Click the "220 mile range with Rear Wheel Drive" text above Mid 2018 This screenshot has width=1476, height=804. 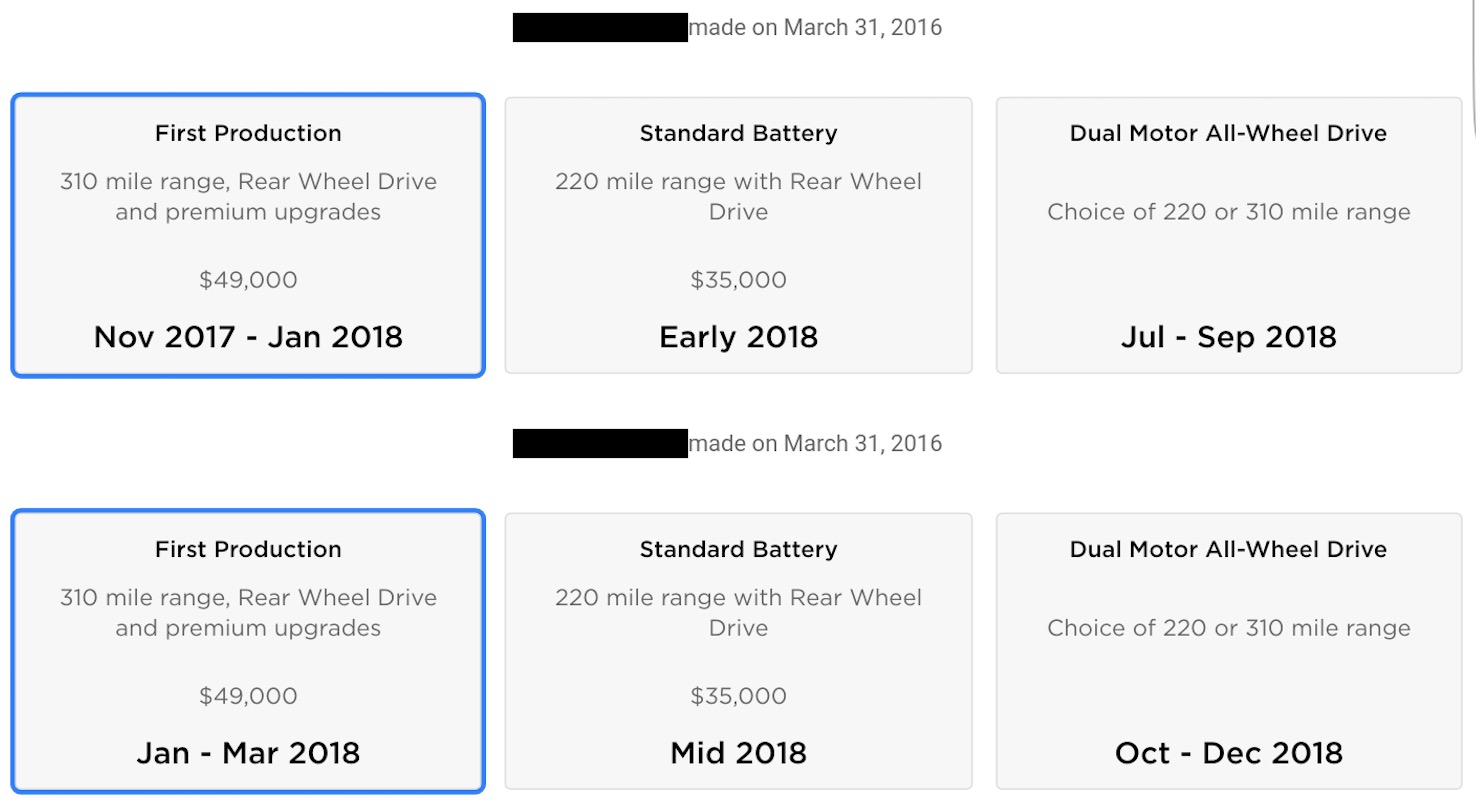click(x=738, y=612)
